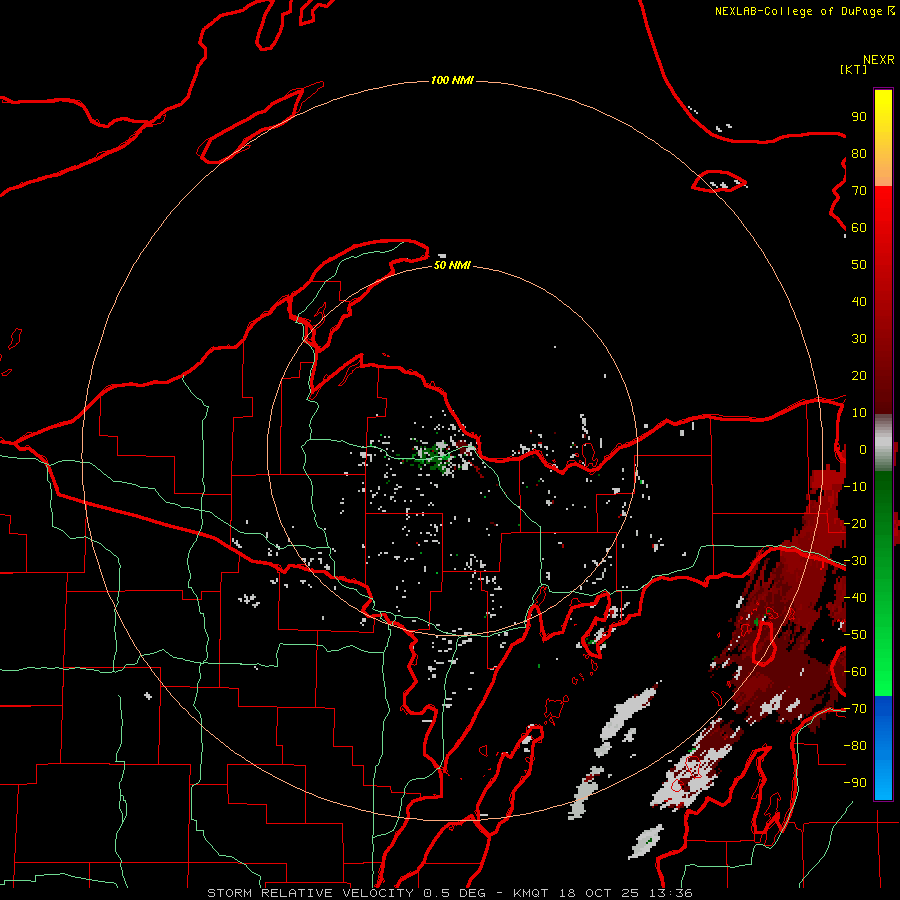
Task: Click the -60 value on the velocity scale
Action: click(855, 672)
